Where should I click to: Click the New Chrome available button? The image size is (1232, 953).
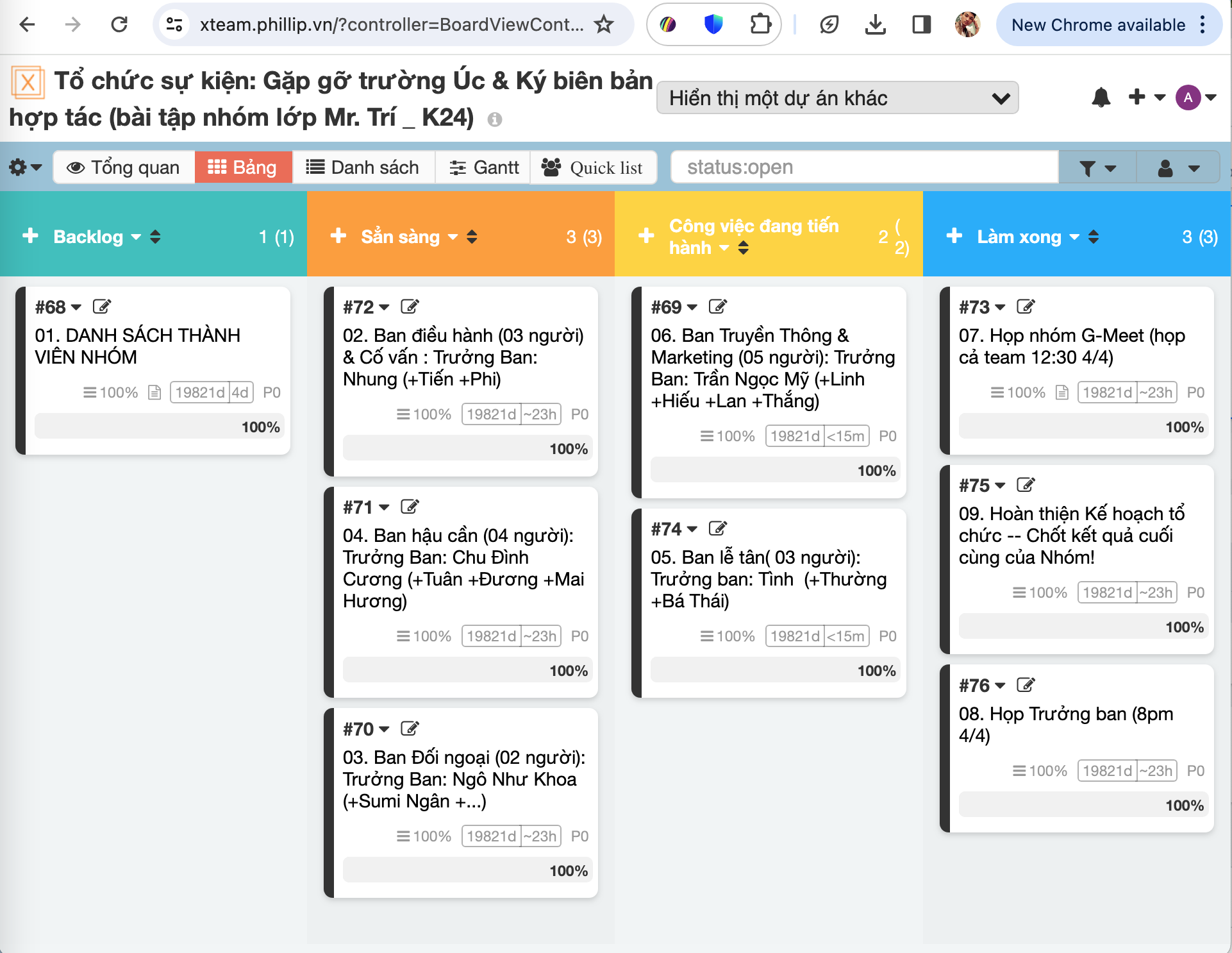point(1097,25)
